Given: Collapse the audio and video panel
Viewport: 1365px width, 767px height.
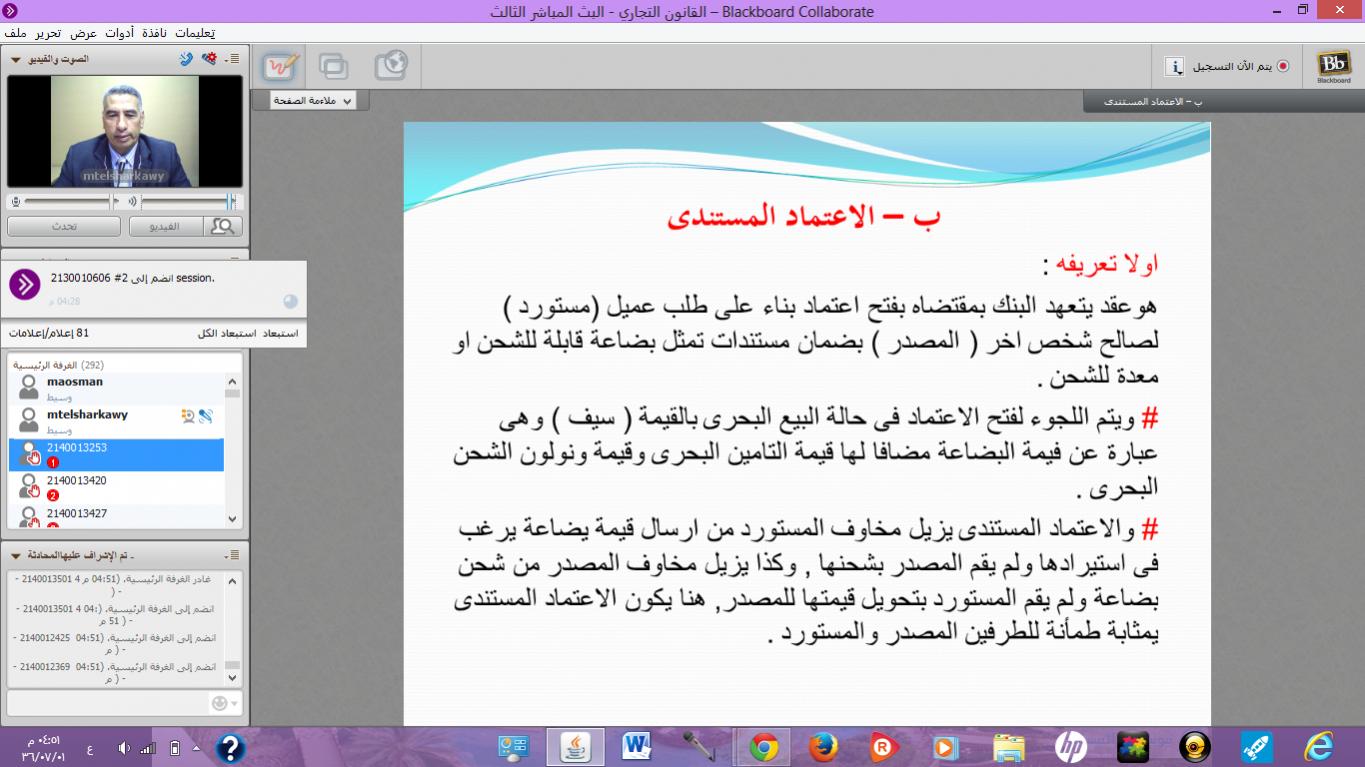Looking at the screenshot, I should point(15,59).
